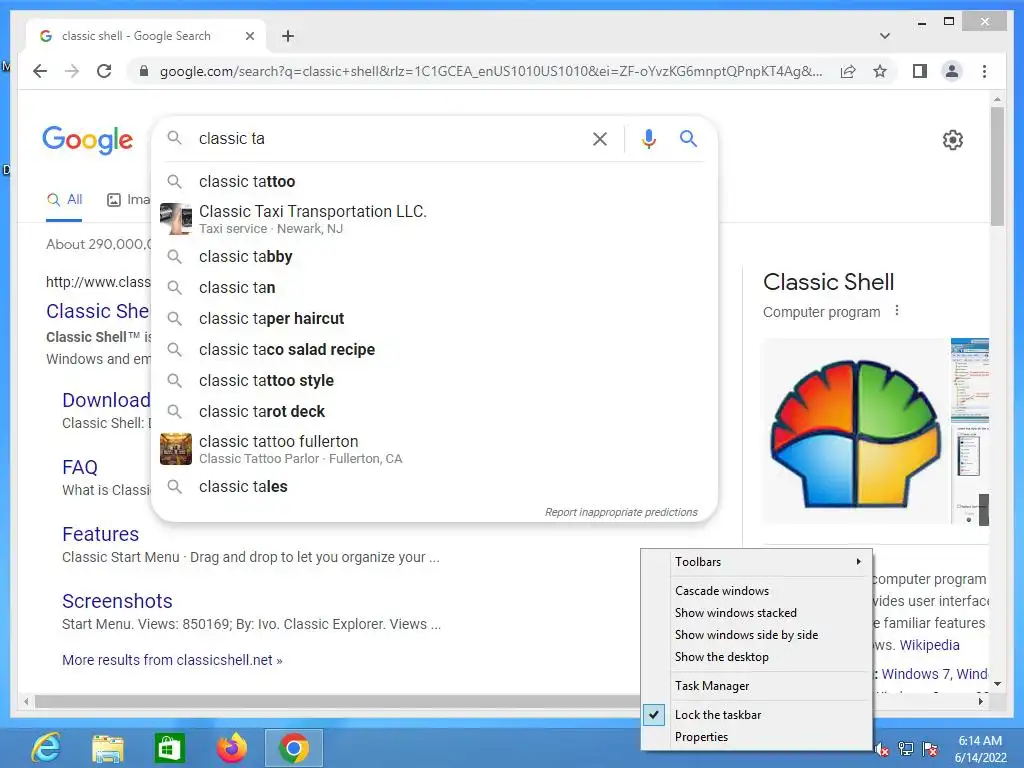
Task: Open the Wikipedia link in knowledge panel
Action: (929, 645)
